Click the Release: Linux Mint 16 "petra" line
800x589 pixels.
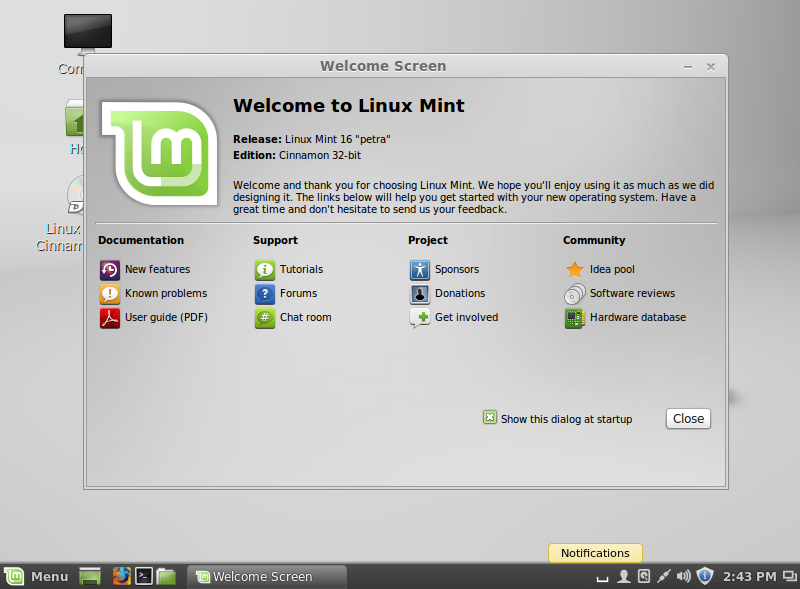[312, 139]
